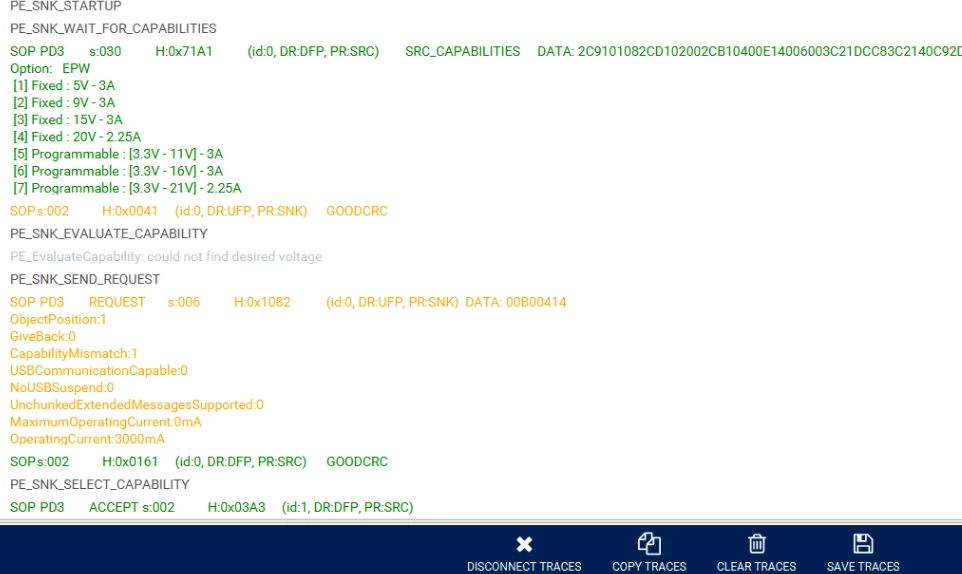Click the NoUSBSuspend:0 line
This screenshot has height=574, width=962.
(61, 388)
